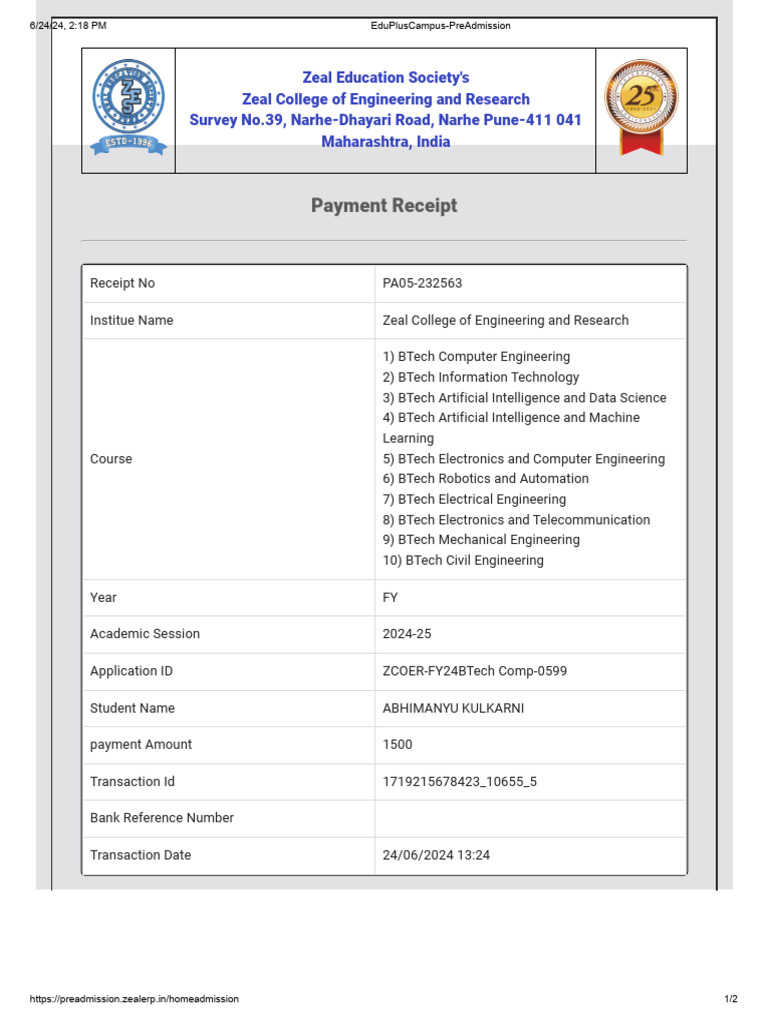
Task: Select '2) BTech Information Technology'
Action: point(481,377)
